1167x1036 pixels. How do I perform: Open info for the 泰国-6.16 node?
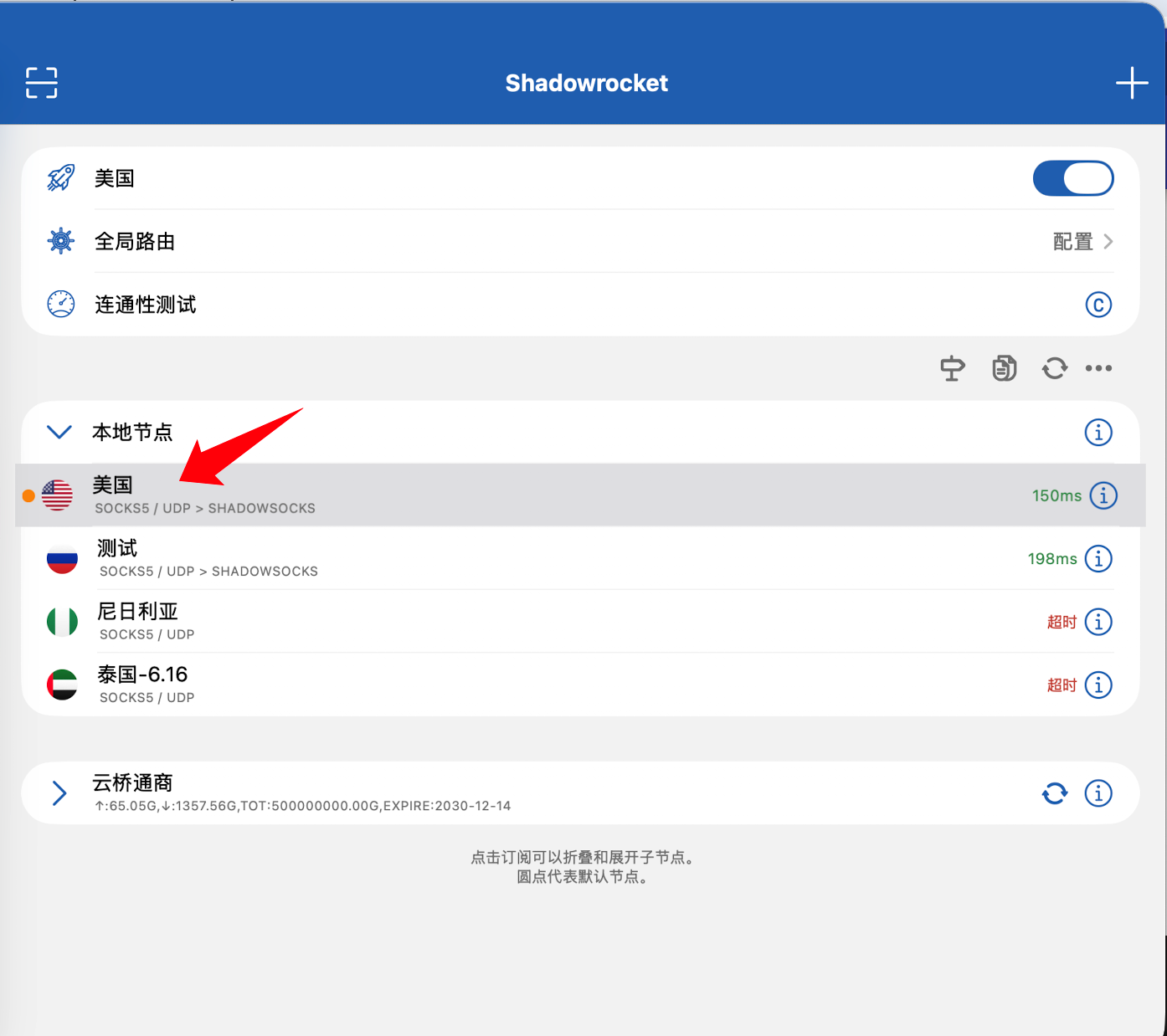(1098, 685)
